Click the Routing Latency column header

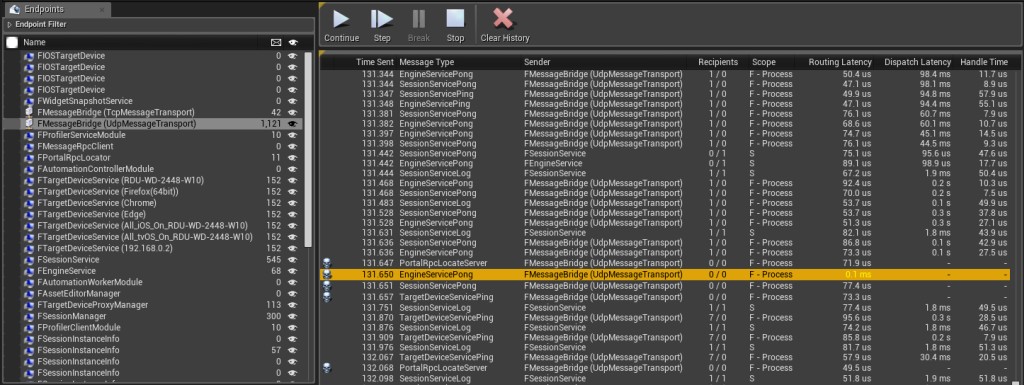pyautogui.click(x=840, y=62)
